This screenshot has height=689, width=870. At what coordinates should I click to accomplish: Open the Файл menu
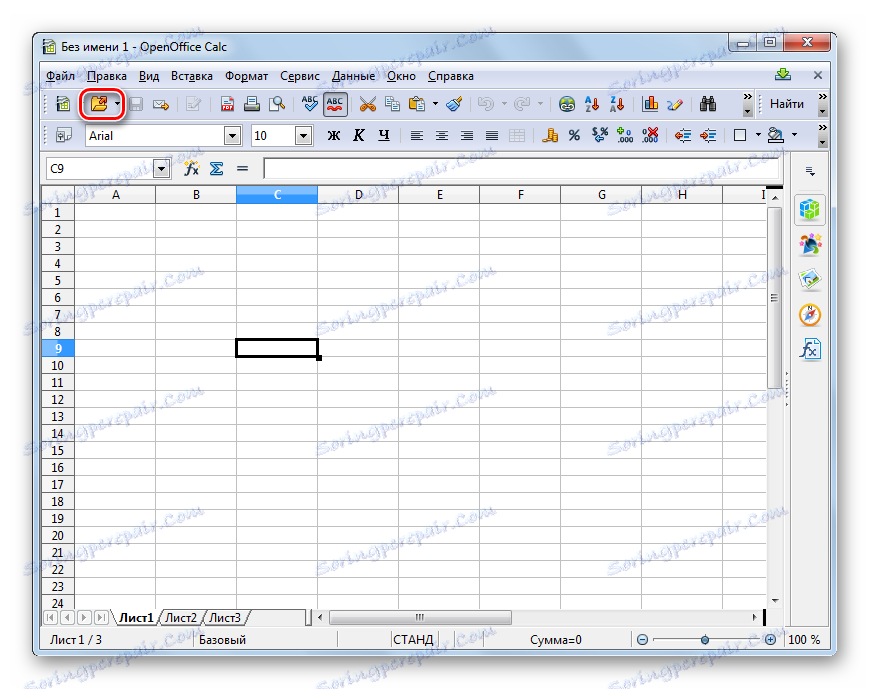pyautogui.click(x=60, y=76)
